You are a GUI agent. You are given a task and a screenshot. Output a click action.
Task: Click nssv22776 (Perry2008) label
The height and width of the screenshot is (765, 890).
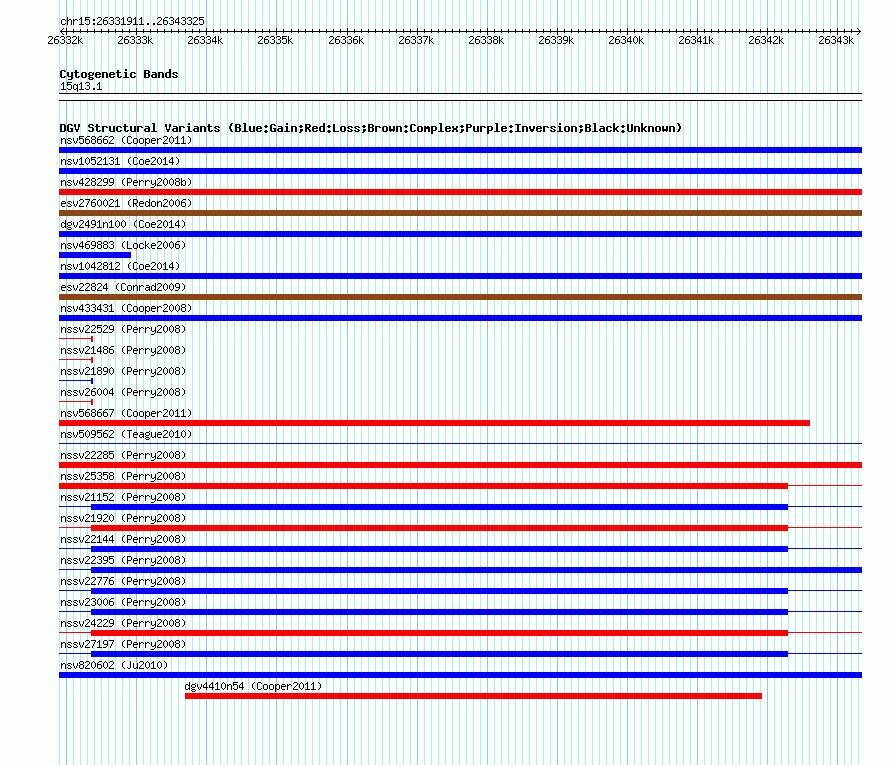123,581
